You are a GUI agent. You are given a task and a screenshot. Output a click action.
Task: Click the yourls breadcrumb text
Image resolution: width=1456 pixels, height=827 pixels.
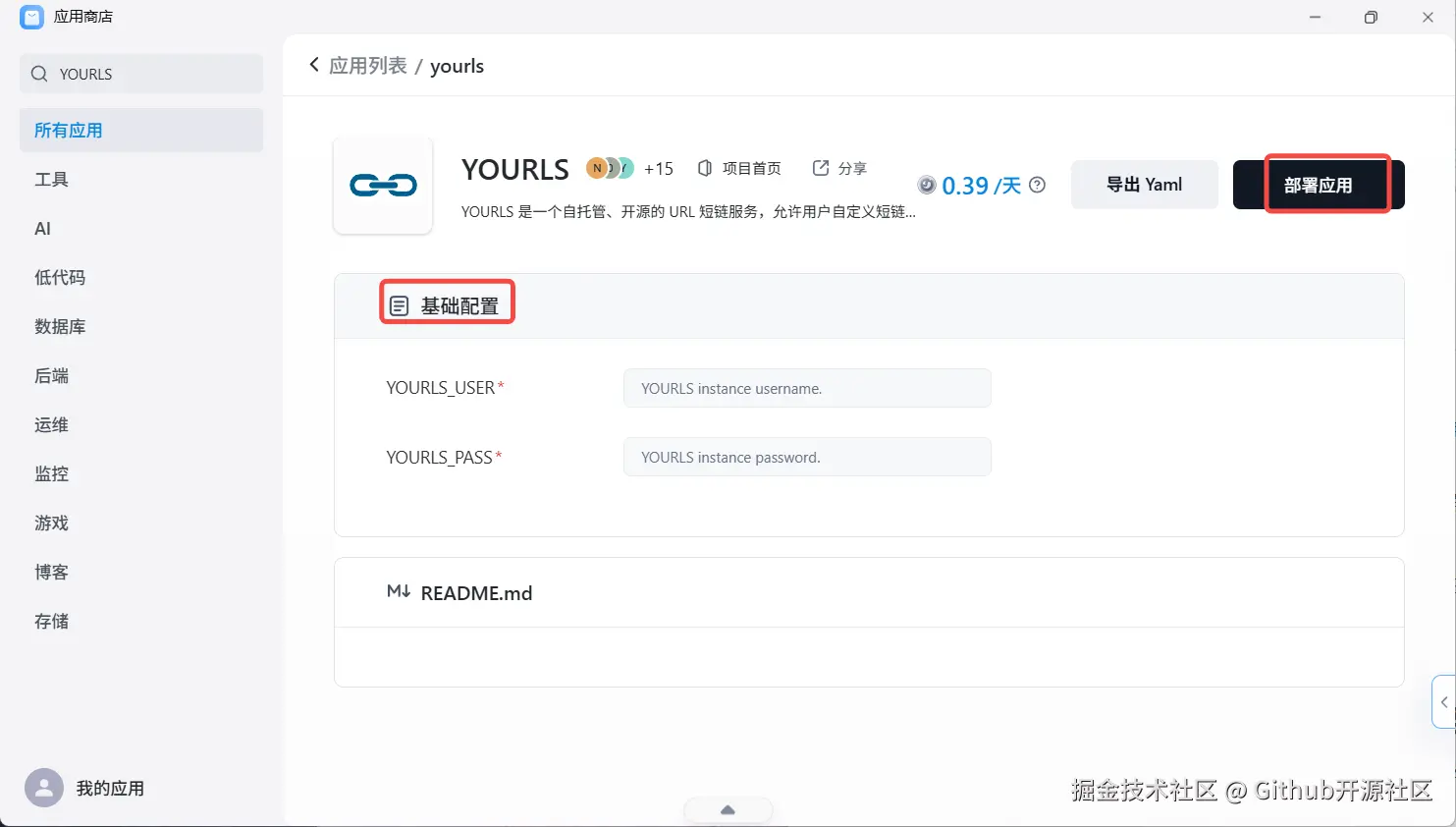pyautogui.click(x=457, y=66)
